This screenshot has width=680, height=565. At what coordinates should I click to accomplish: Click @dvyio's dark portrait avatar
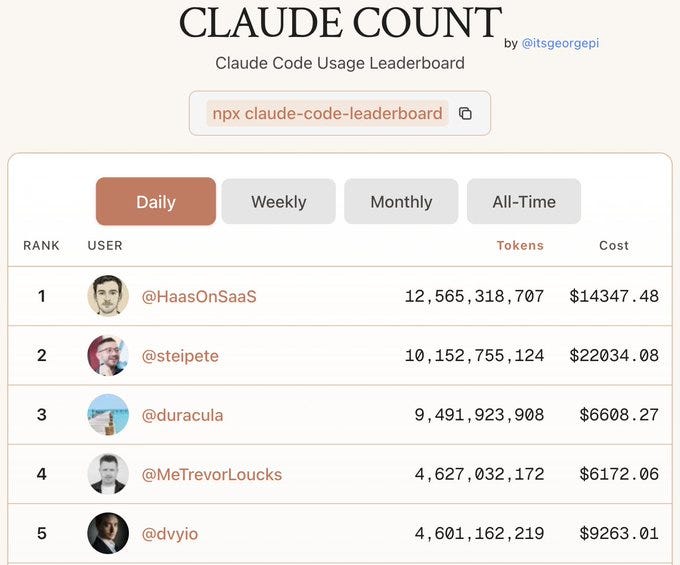pos(108,533)
